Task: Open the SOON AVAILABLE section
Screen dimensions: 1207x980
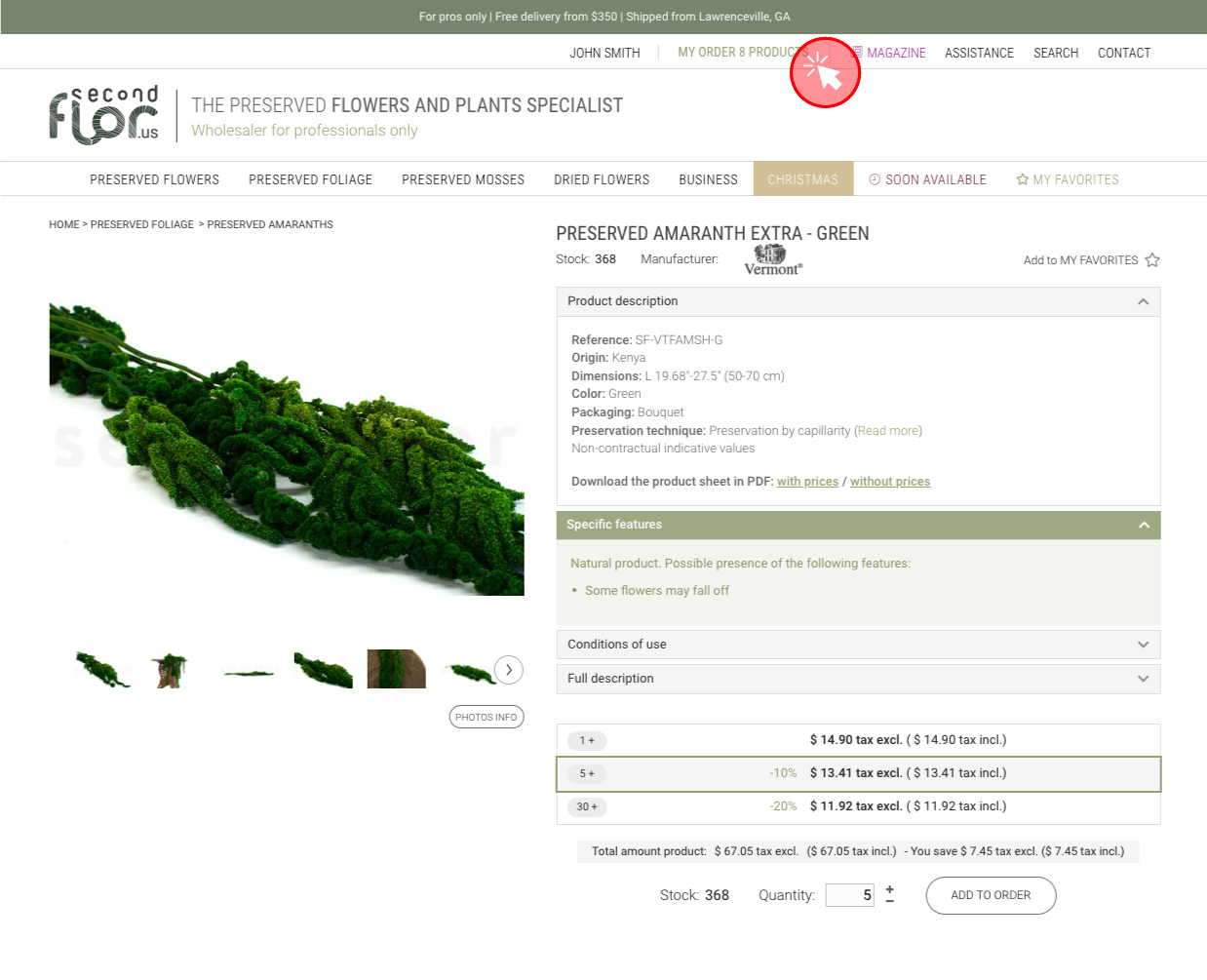Action: [927, 179]
